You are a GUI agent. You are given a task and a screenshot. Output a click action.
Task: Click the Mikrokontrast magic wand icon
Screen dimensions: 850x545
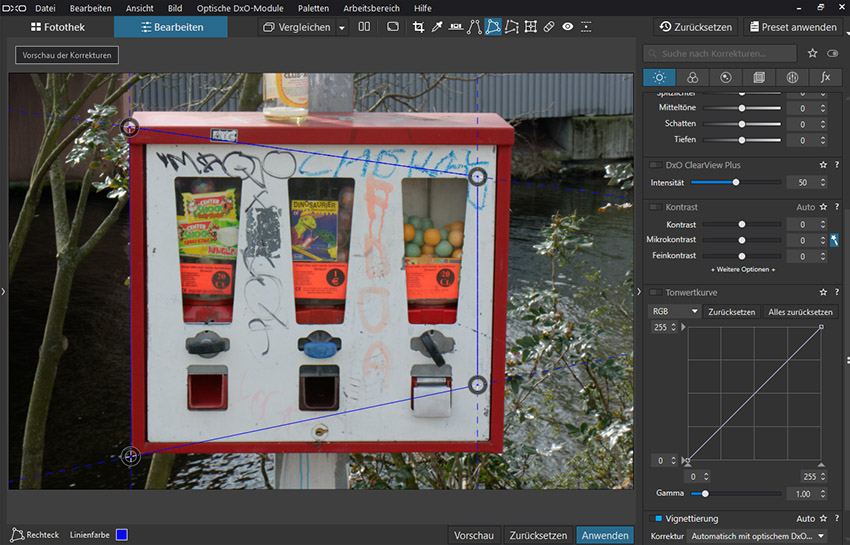pyautogui.click(x=834, y=240)
